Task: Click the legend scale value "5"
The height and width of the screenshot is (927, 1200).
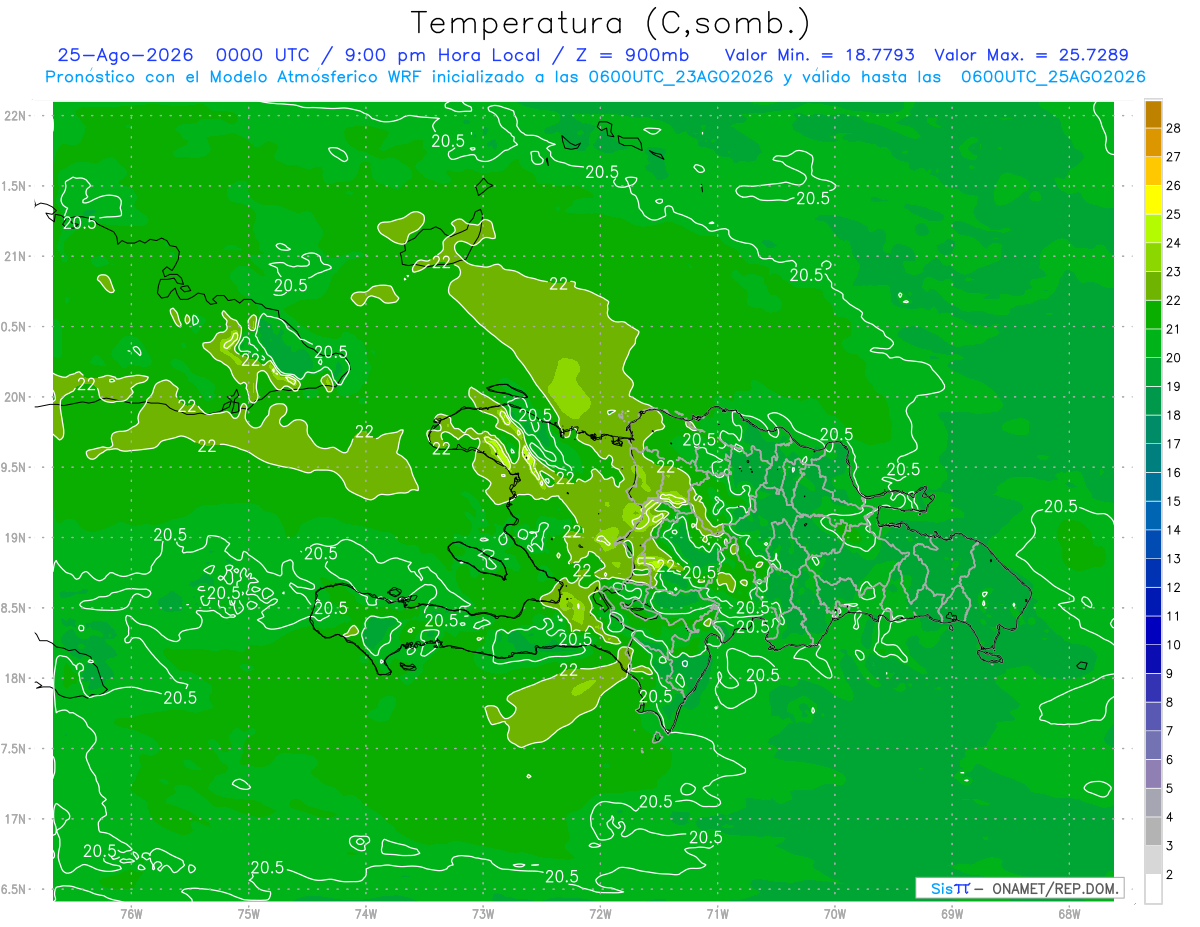Action: point(1170,789)
